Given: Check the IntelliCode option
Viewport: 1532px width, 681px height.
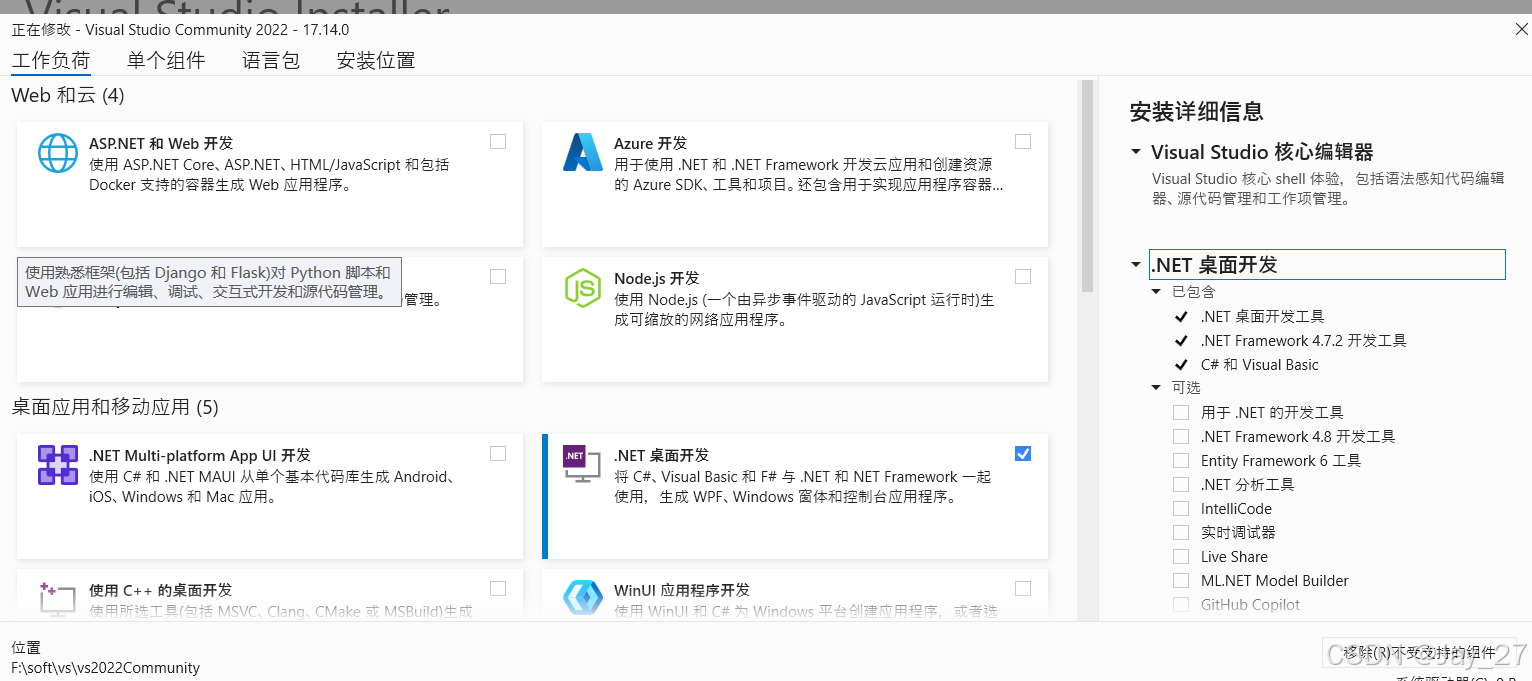Looking at the screenshot, I should click(1181, 508).
